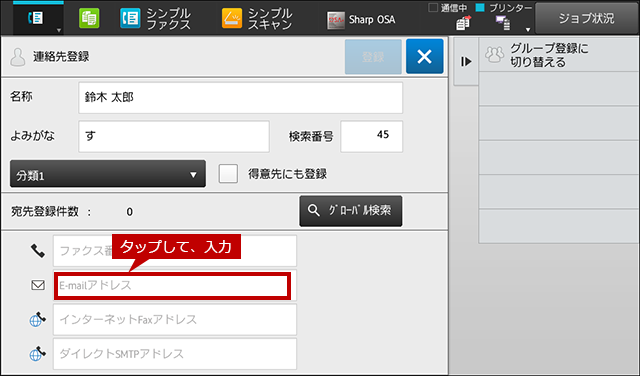The width and height of the screenshot is (640, 376).
Task: Expand the mode selector arrow under address book icon
Action: tap(59, 30)
